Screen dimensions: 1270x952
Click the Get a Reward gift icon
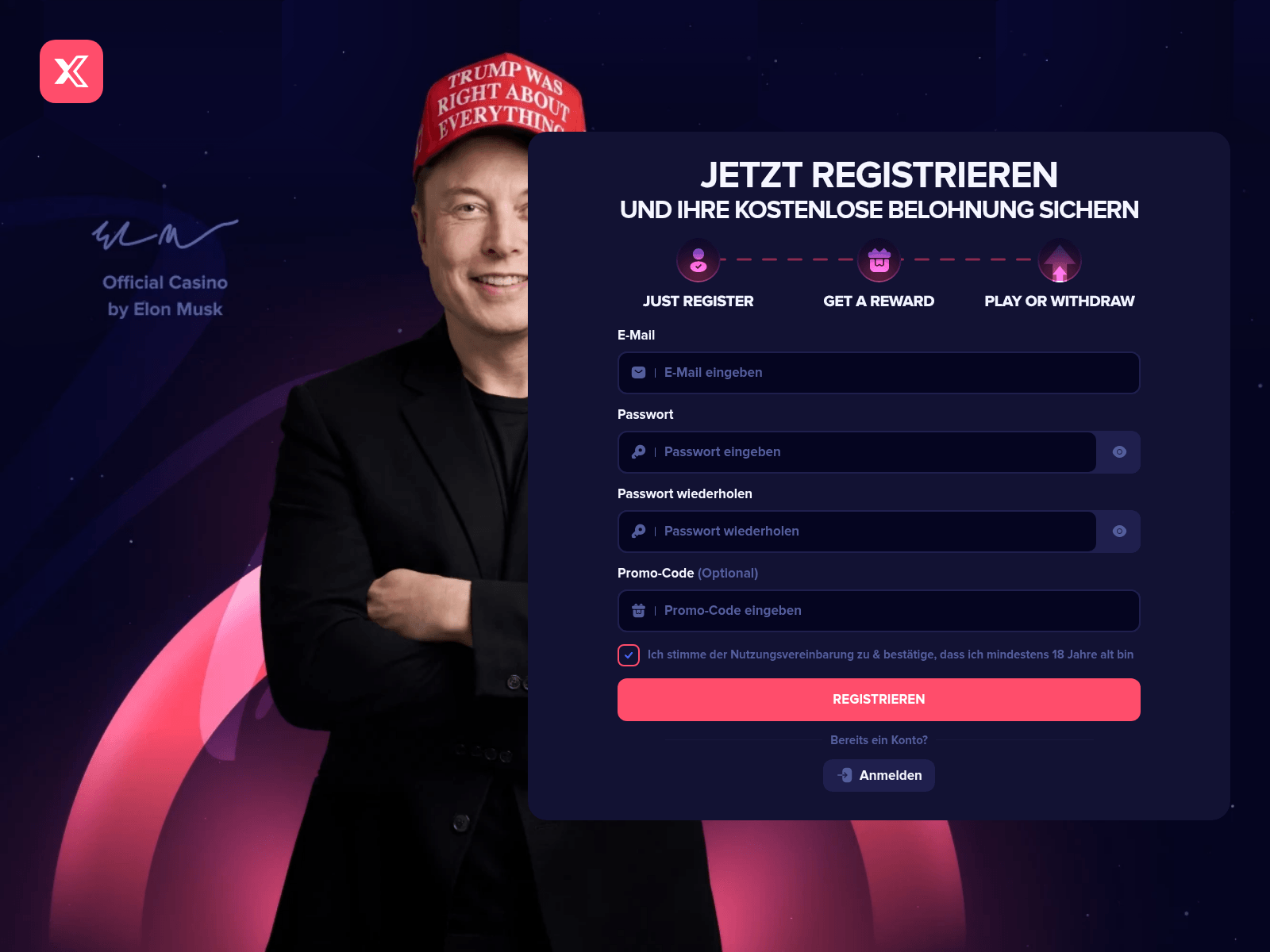[x=879, y=260]
